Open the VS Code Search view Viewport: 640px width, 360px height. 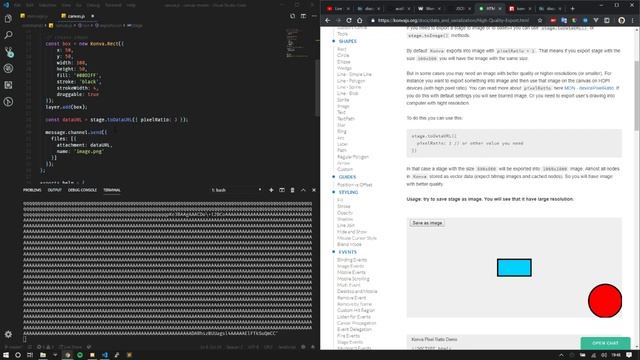(x=8, y=35)
